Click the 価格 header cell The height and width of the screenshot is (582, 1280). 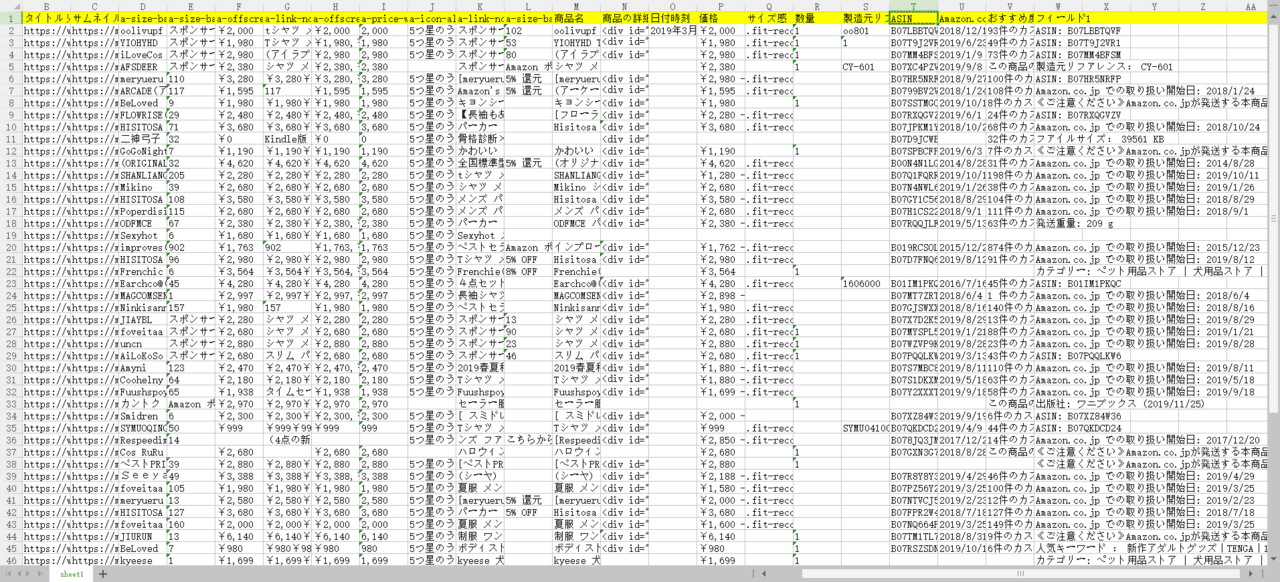723,18
